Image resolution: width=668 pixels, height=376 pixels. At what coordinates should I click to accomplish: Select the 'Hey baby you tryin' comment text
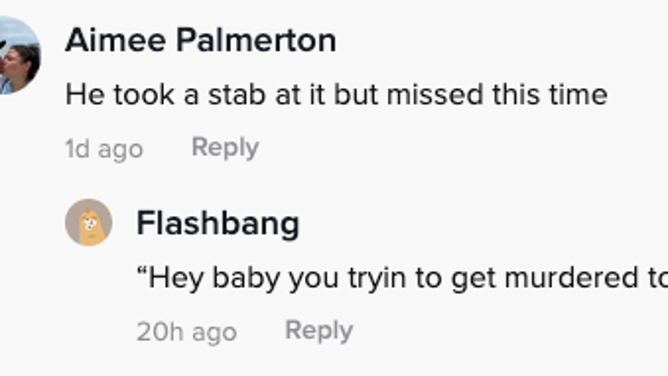click(x=402, y=278)
